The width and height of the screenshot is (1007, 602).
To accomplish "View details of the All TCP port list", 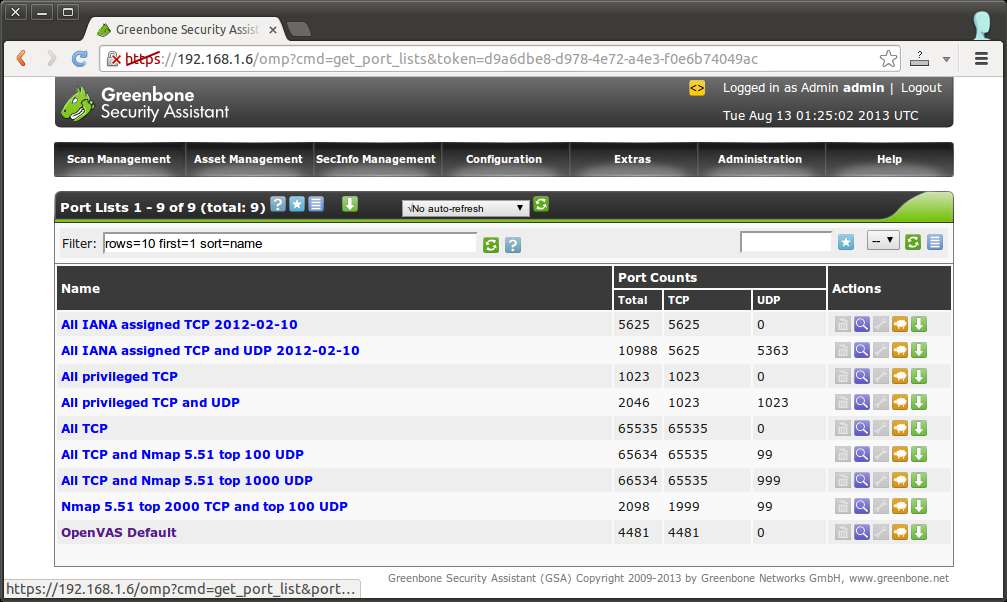I will (862, 429).
